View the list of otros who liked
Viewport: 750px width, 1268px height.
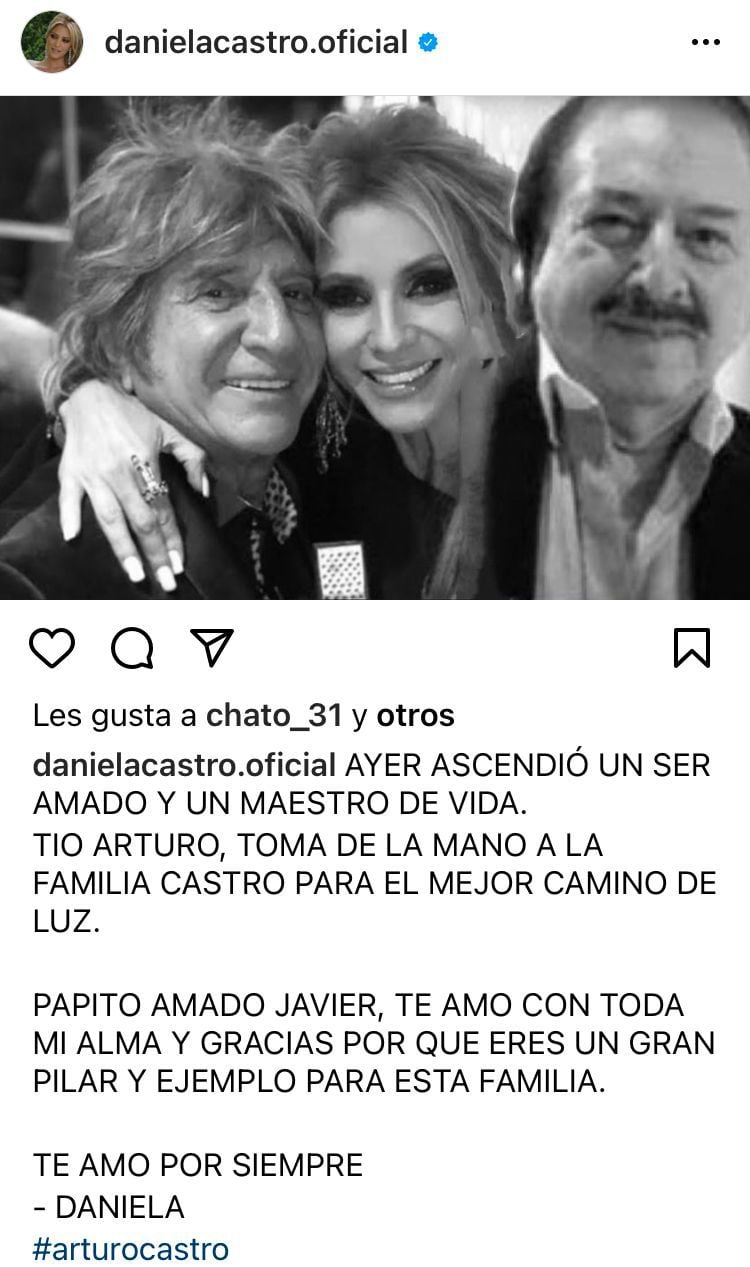click(x=415, y=716)
